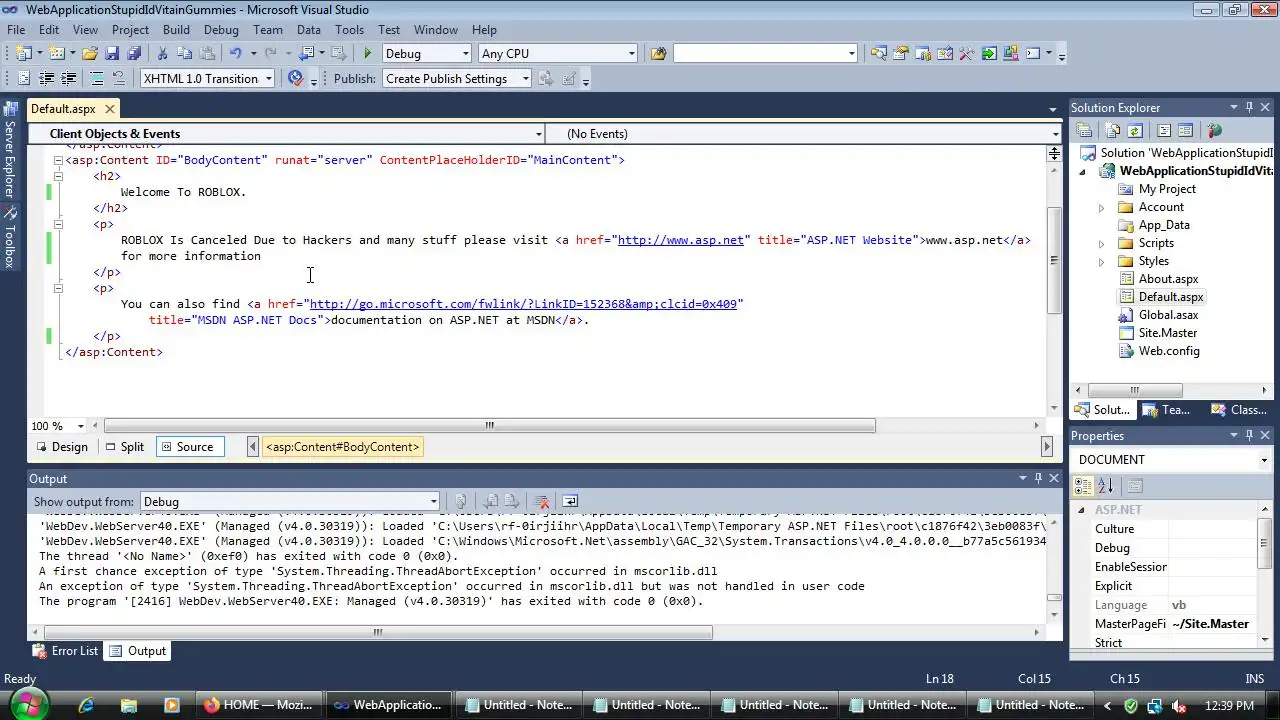Click the Add New Item toolbar icon
This screenshot has width=1280, height=720.
(57, 53)
